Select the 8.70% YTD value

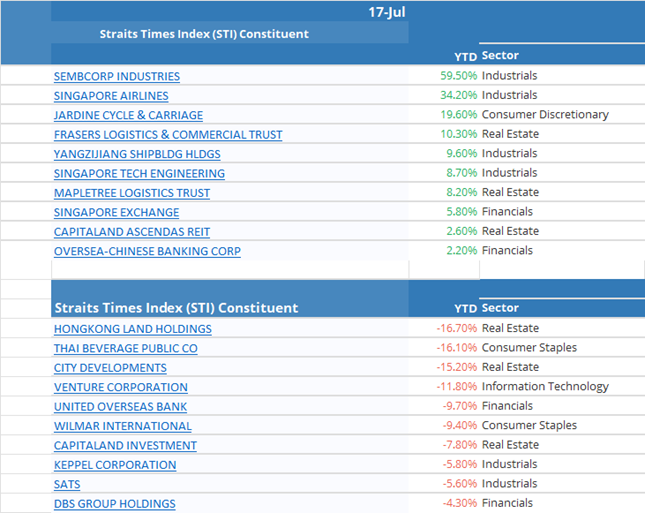click(x=462, y=173)
